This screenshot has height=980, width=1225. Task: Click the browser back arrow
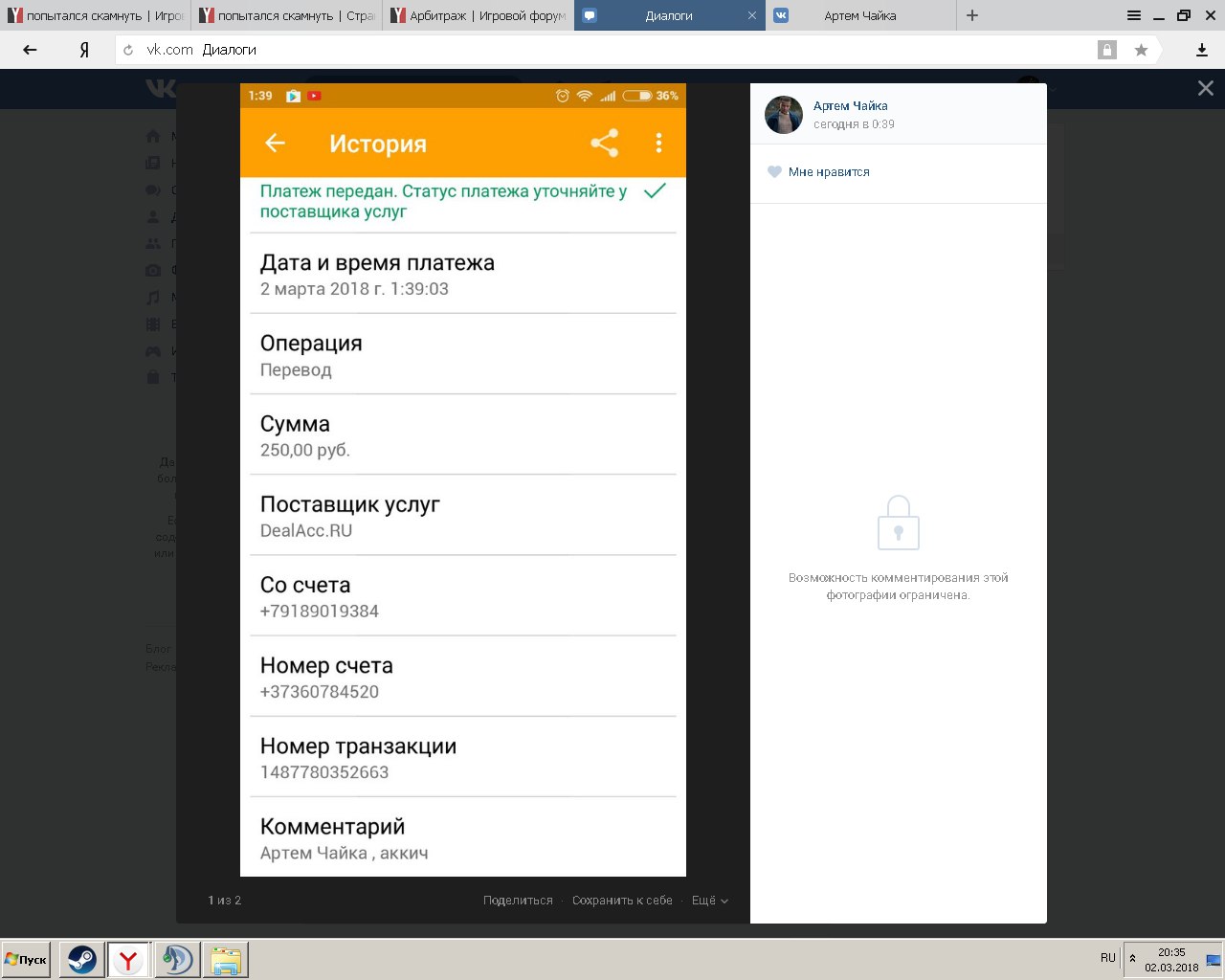coord(30,50)
